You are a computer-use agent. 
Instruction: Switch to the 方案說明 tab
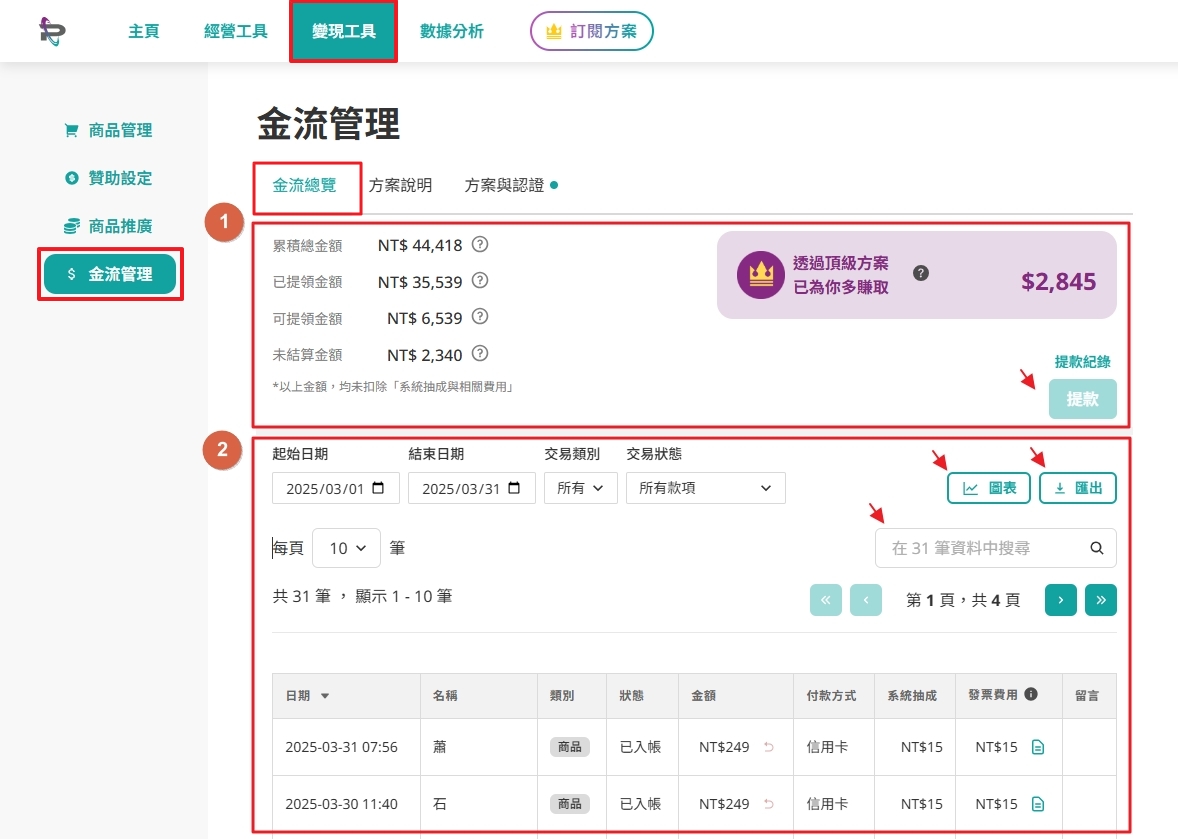click(400, 186)
